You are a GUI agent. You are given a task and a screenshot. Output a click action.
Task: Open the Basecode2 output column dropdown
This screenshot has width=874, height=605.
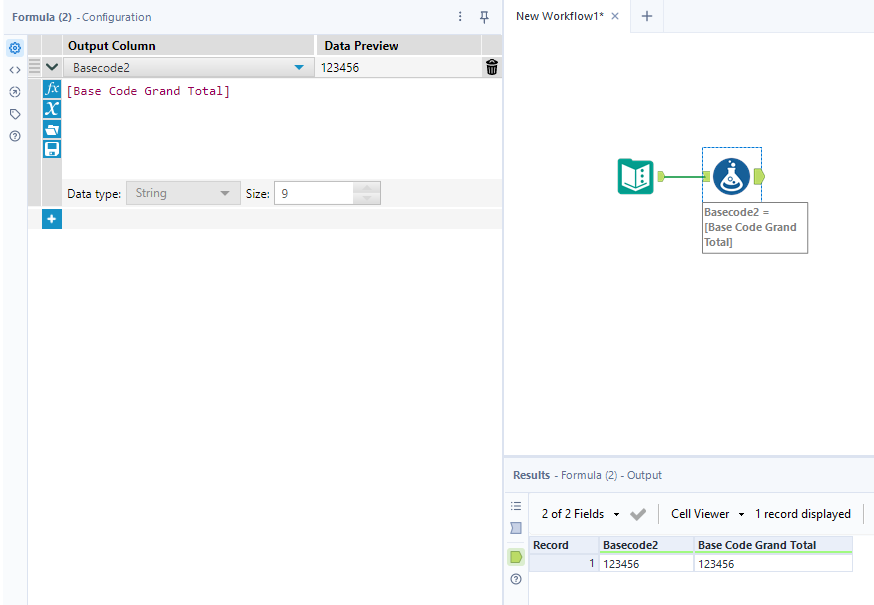(x=299, y=67)
